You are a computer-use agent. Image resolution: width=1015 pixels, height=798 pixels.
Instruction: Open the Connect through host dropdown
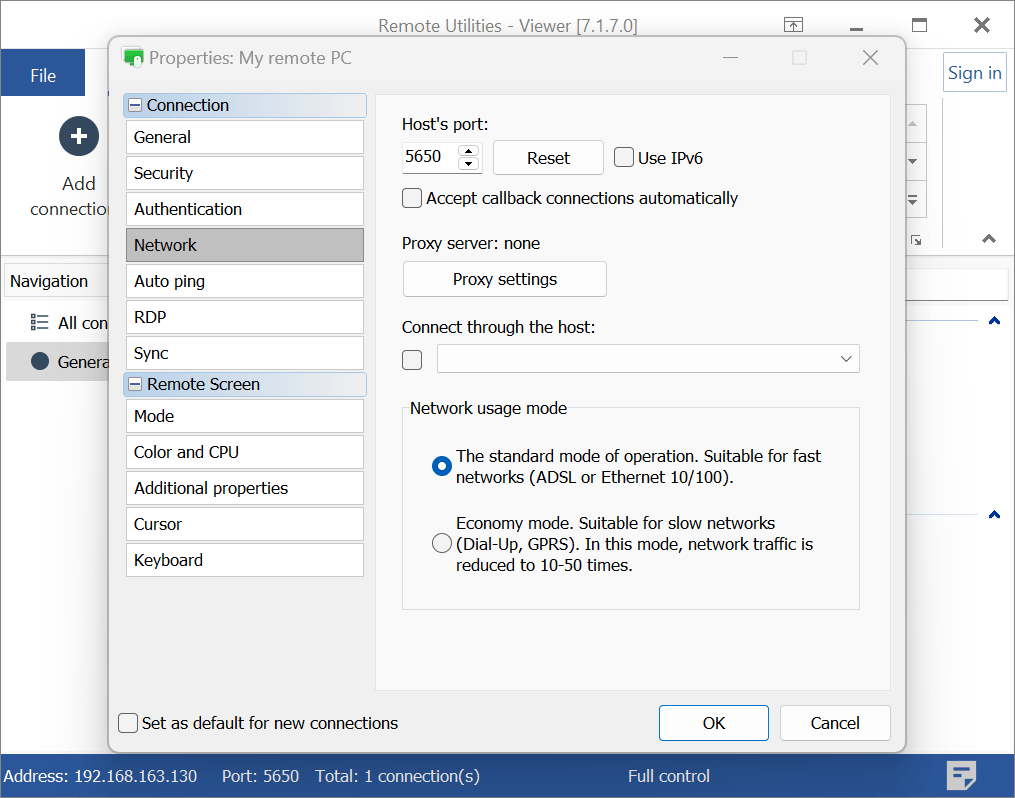point(845,359)
